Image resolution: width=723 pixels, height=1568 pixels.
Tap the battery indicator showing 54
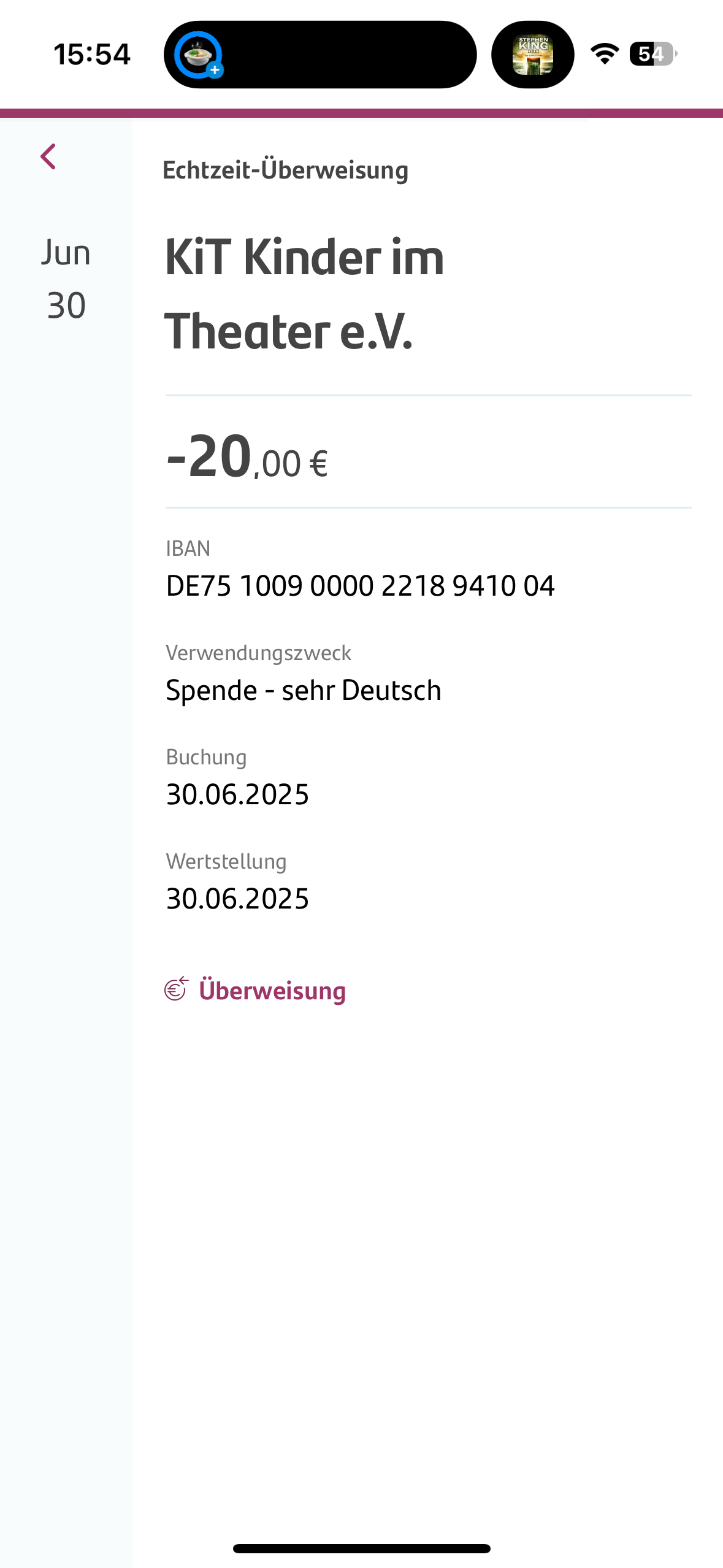point(652,54)
